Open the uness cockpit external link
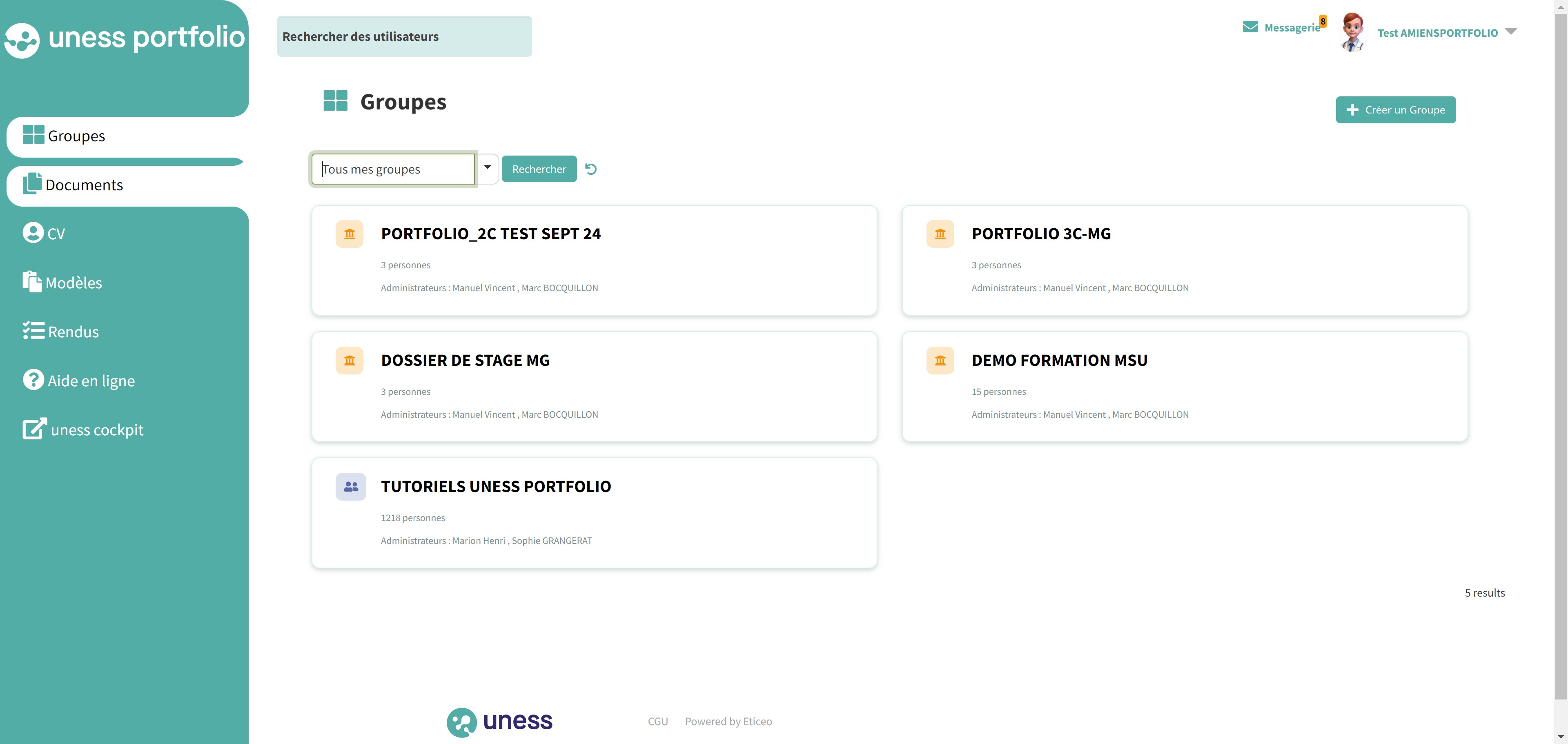The height and width of the screenshot is (744, 1568). point(97,430)
